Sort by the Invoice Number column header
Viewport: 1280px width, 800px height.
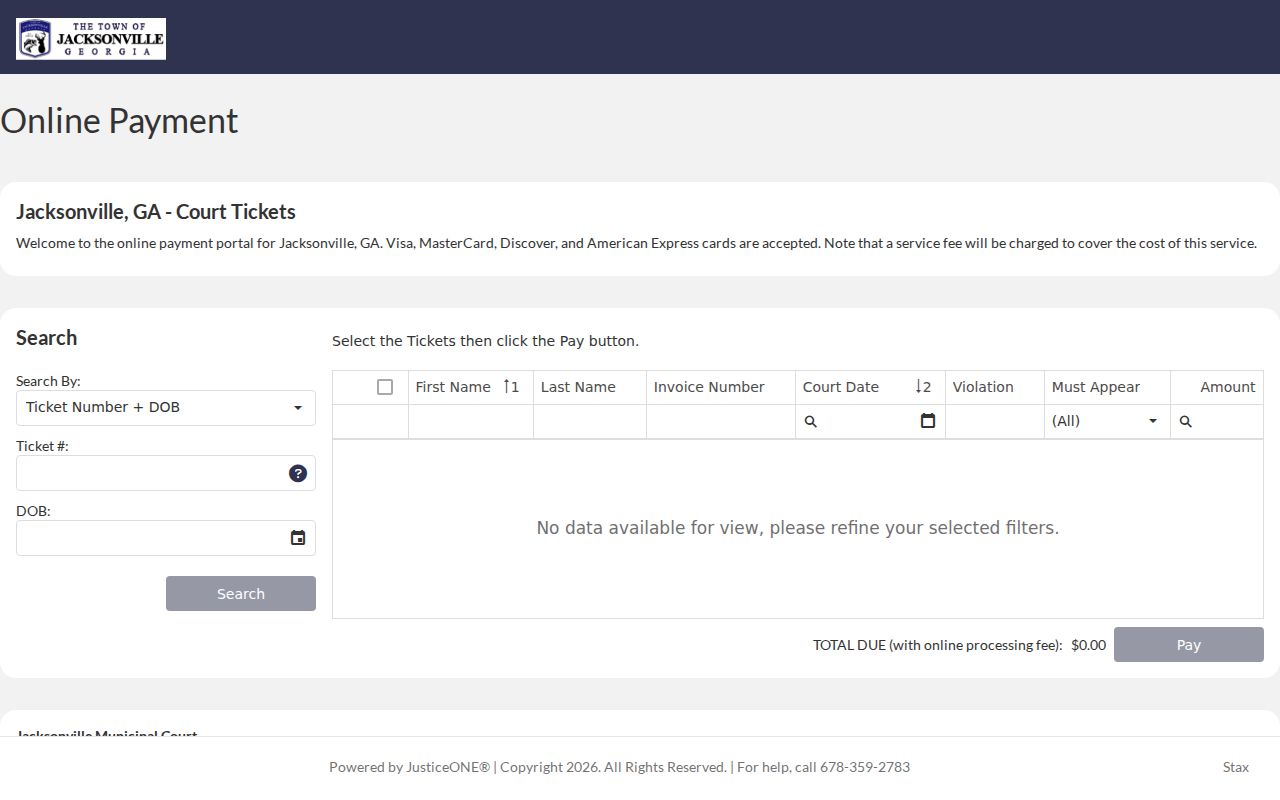[x=721, y=387]
